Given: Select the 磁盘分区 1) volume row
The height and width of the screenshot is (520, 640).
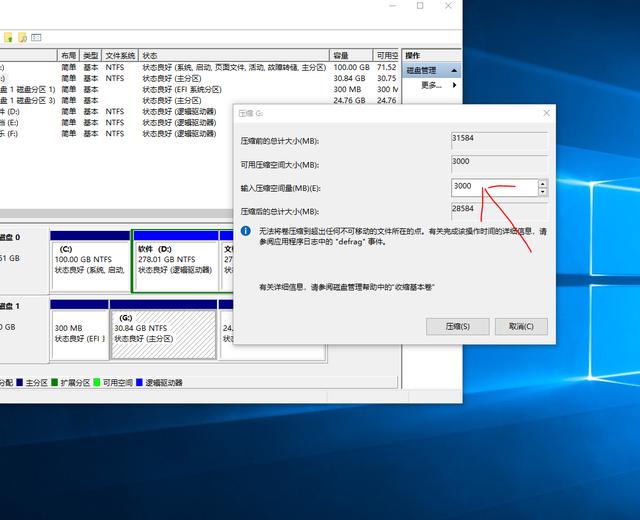Looking at the screenshot, I should tap(199, 89).
